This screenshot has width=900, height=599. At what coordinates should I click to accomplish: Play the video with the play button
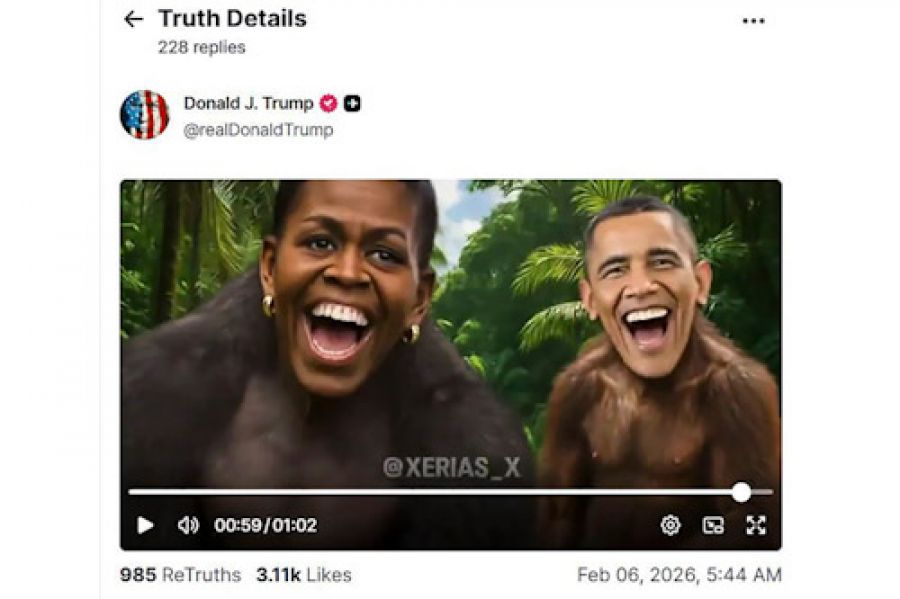click(145, 525)
